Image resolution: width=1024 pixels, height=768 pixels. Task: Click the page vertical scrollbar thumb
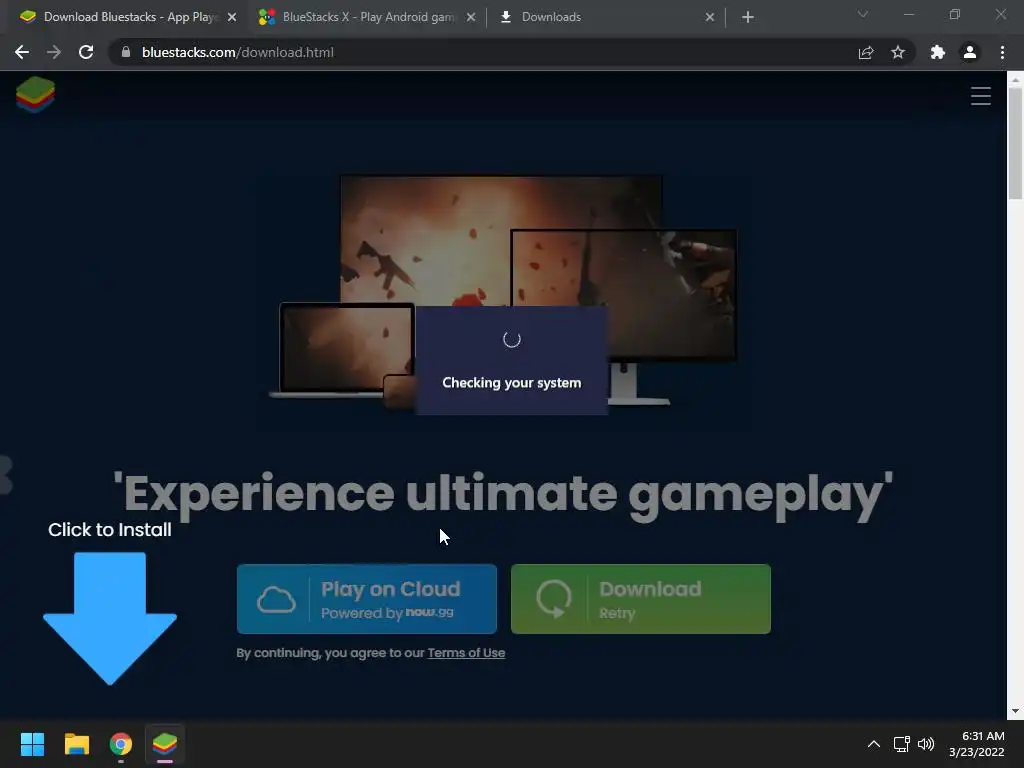coord(1015,143)
